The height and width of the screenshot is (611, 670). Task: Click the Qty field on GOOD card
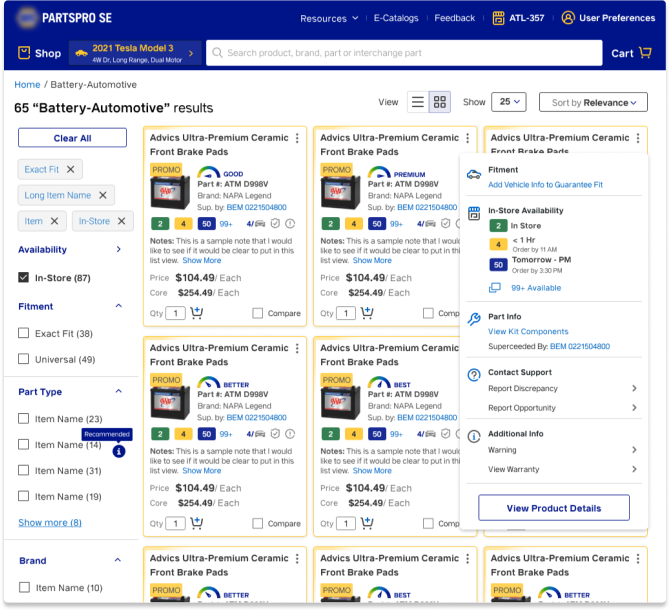[175, 313]
